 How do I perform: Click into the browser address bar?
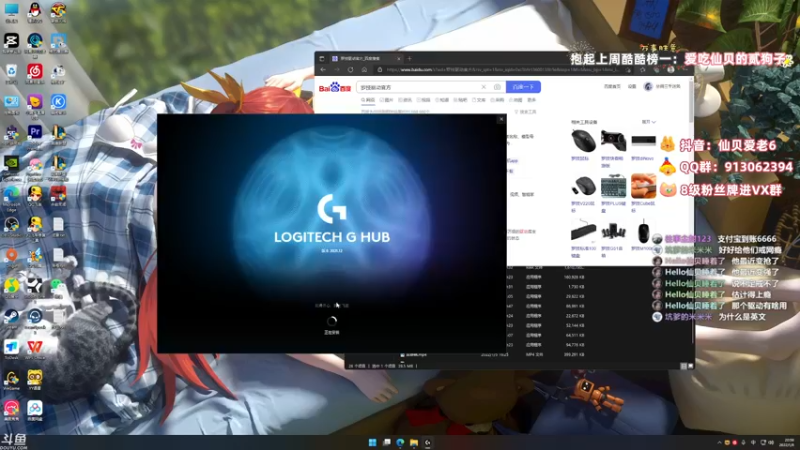(503, 69)
